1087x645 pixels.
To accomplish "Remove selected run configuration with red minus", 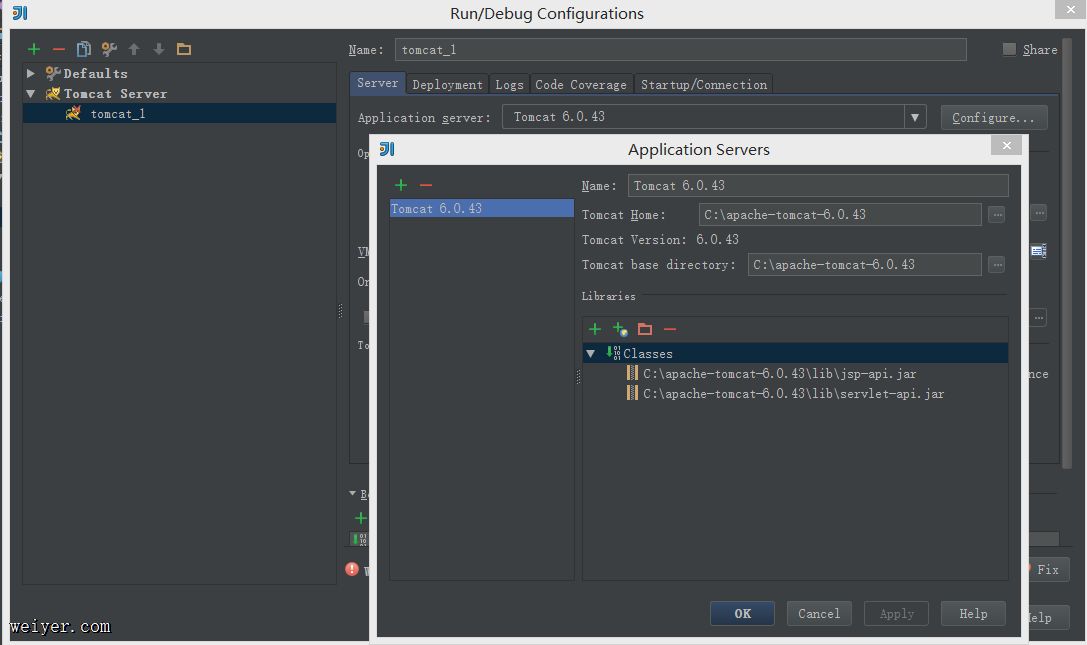I will point(59,49).
